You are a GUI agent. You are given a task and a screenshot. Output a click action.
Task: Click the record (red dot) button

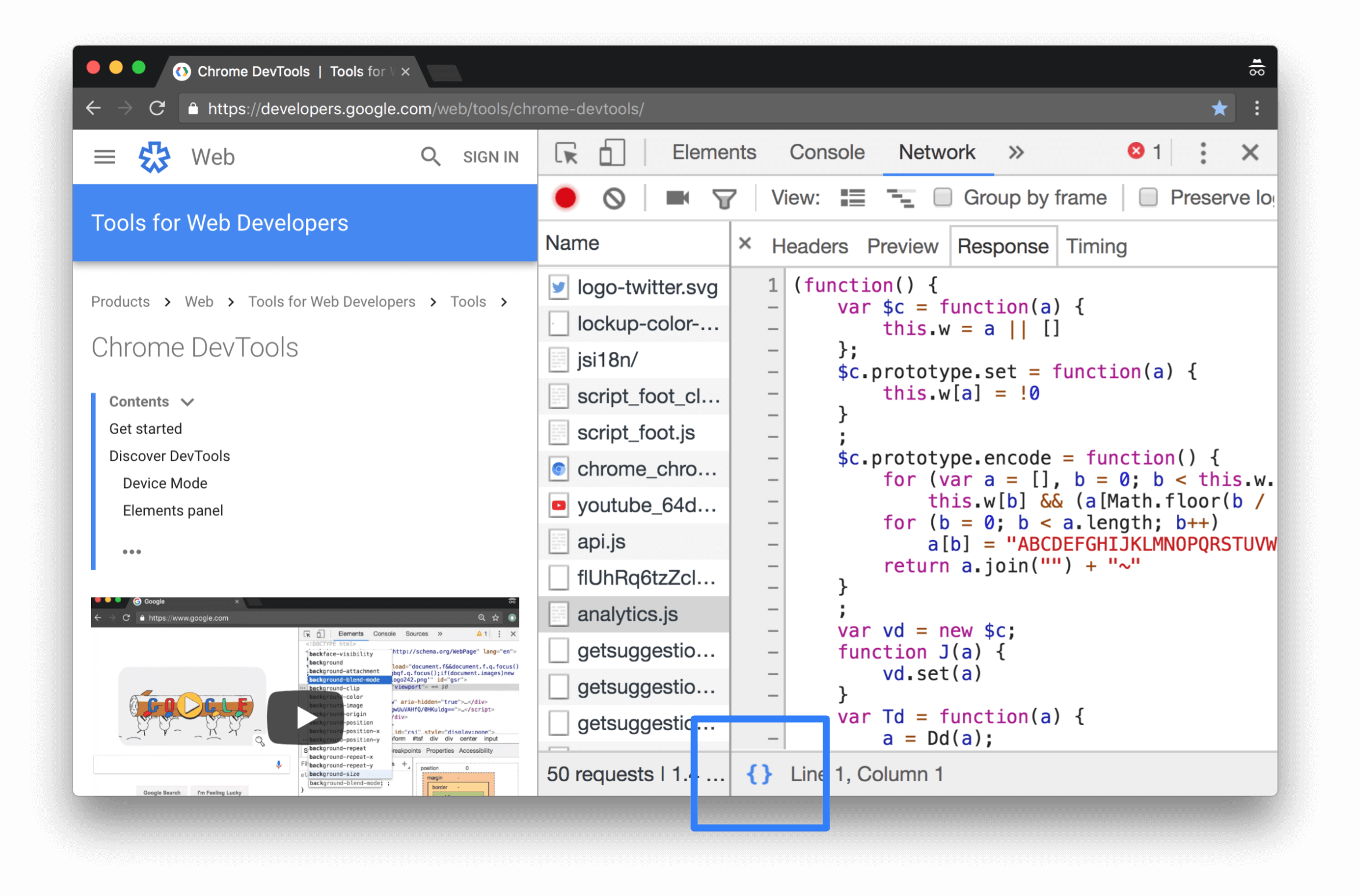point(563,198)
